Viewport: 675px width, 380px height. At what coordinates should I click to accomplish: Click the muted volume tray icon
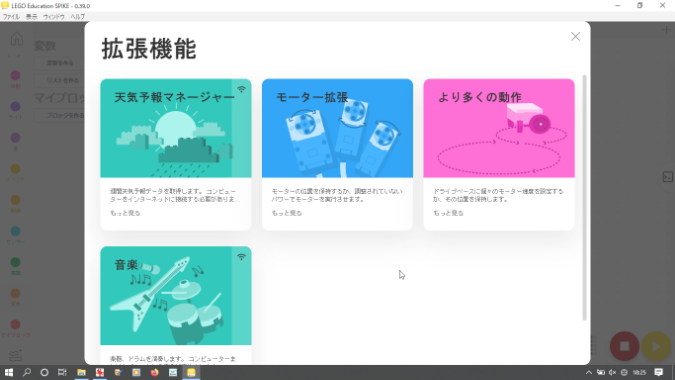tap(612, 372)
